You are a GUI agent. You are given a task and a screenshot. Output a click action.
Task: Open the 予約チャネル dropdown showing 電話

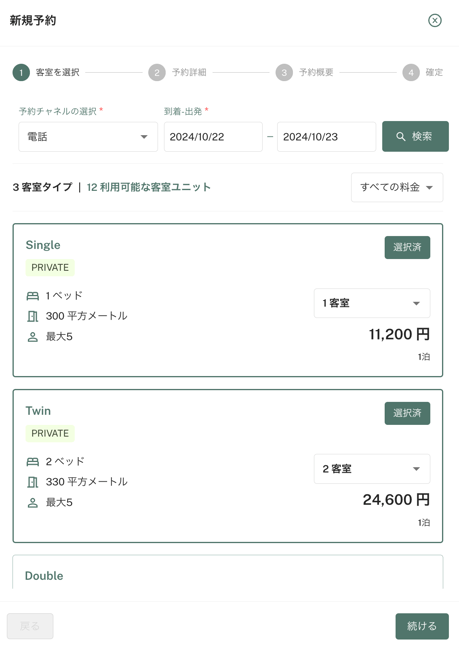[88, 137]
